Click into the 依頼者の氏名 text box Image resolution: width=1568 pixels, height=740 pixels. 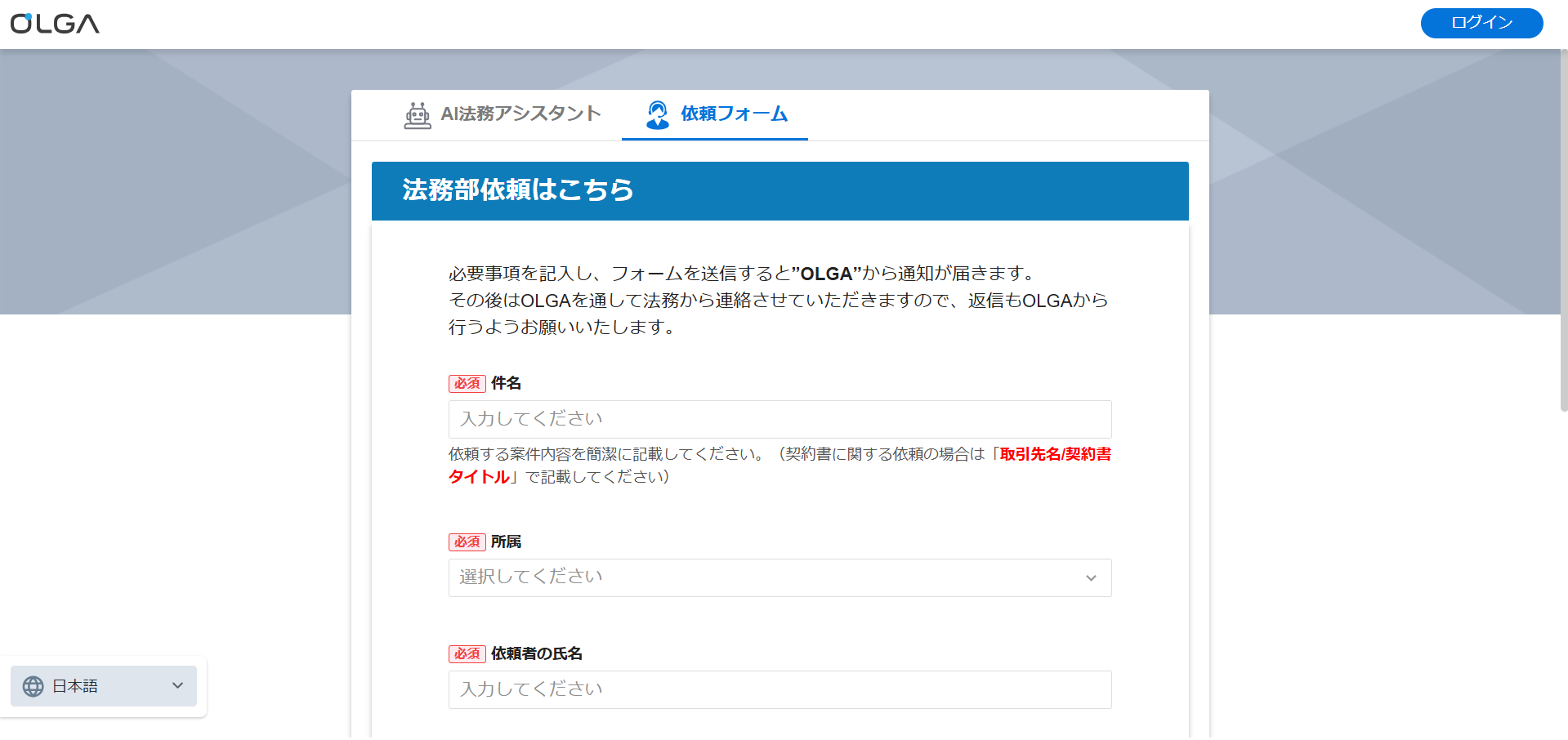coord(780,690)
